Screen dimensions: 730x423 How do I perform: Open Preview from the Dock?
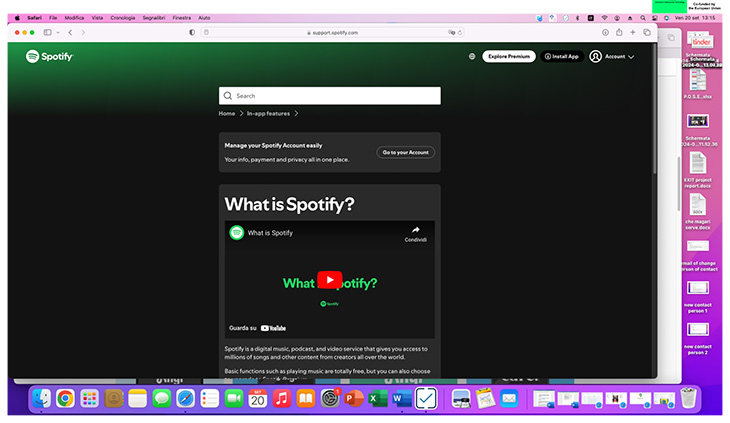461,399
